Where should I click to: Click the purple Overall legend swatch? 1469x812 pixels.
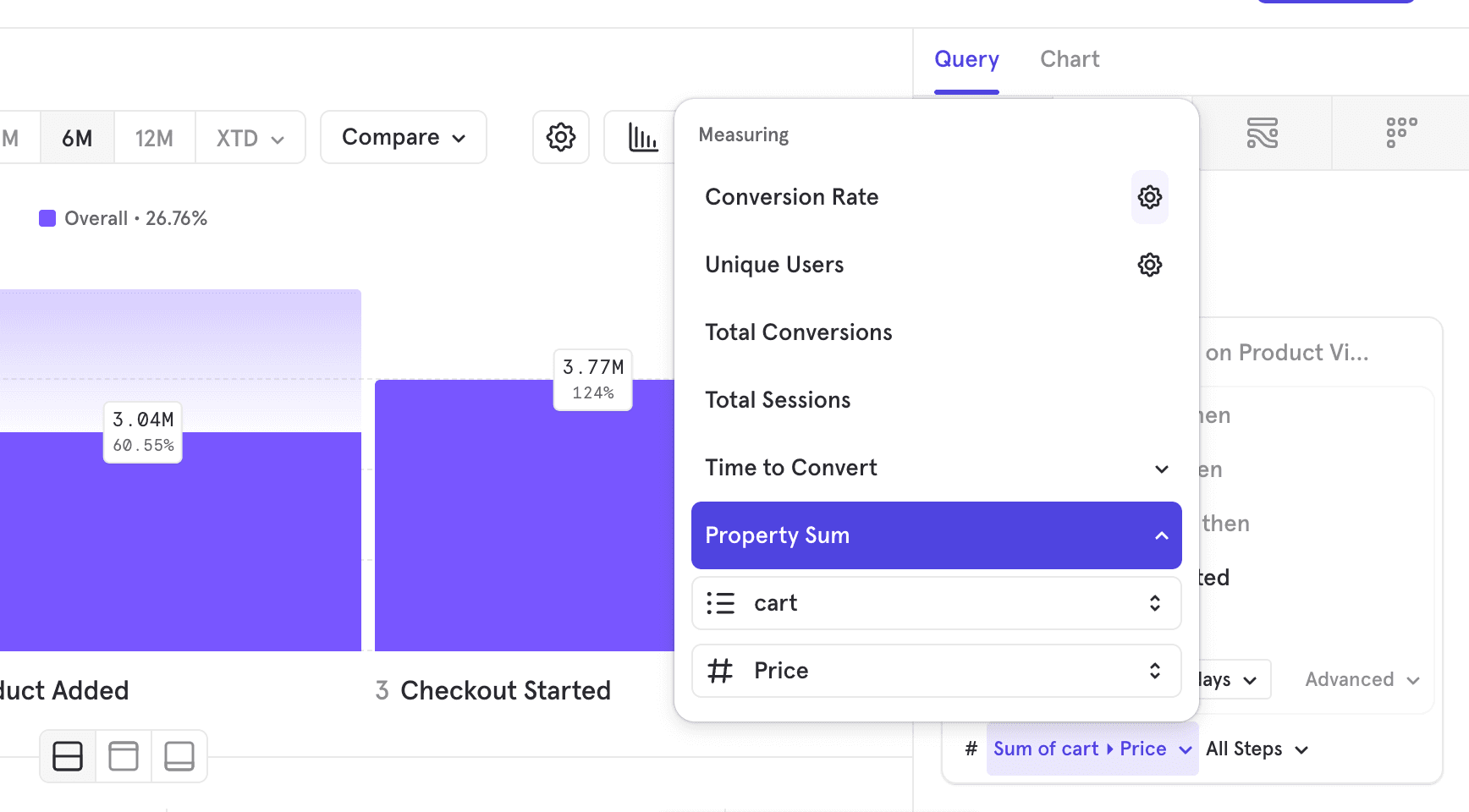tap(47, 217)
